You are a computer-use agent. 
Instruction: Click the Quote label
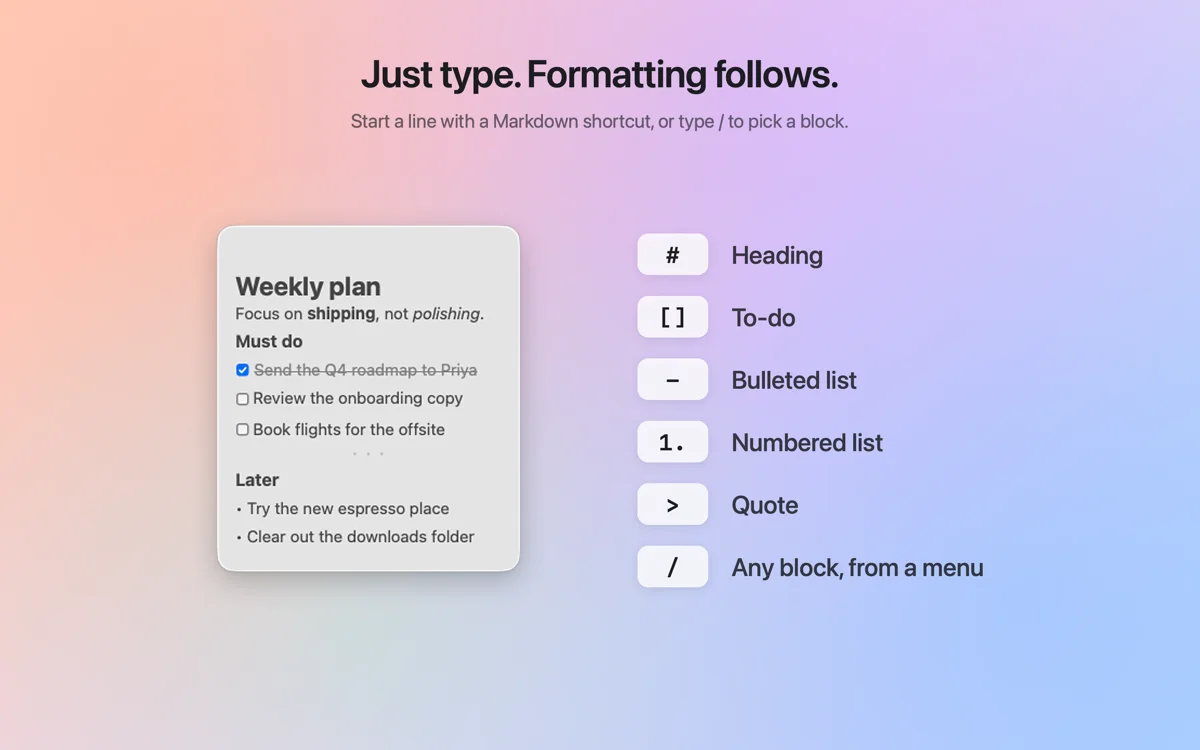[765, 505]
